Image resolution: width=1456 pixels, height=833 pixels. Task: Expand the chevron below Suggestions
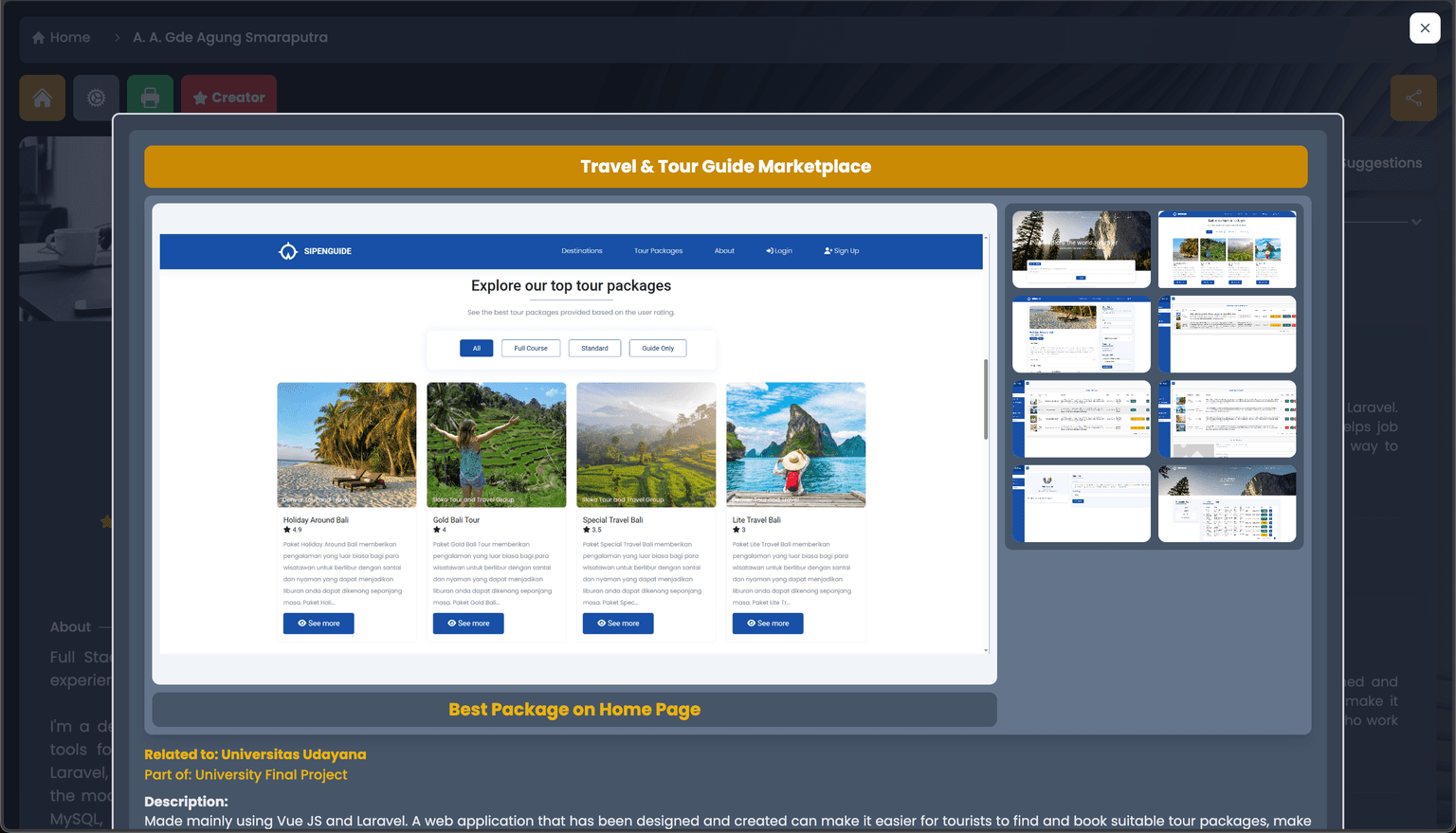point(1415,222)
